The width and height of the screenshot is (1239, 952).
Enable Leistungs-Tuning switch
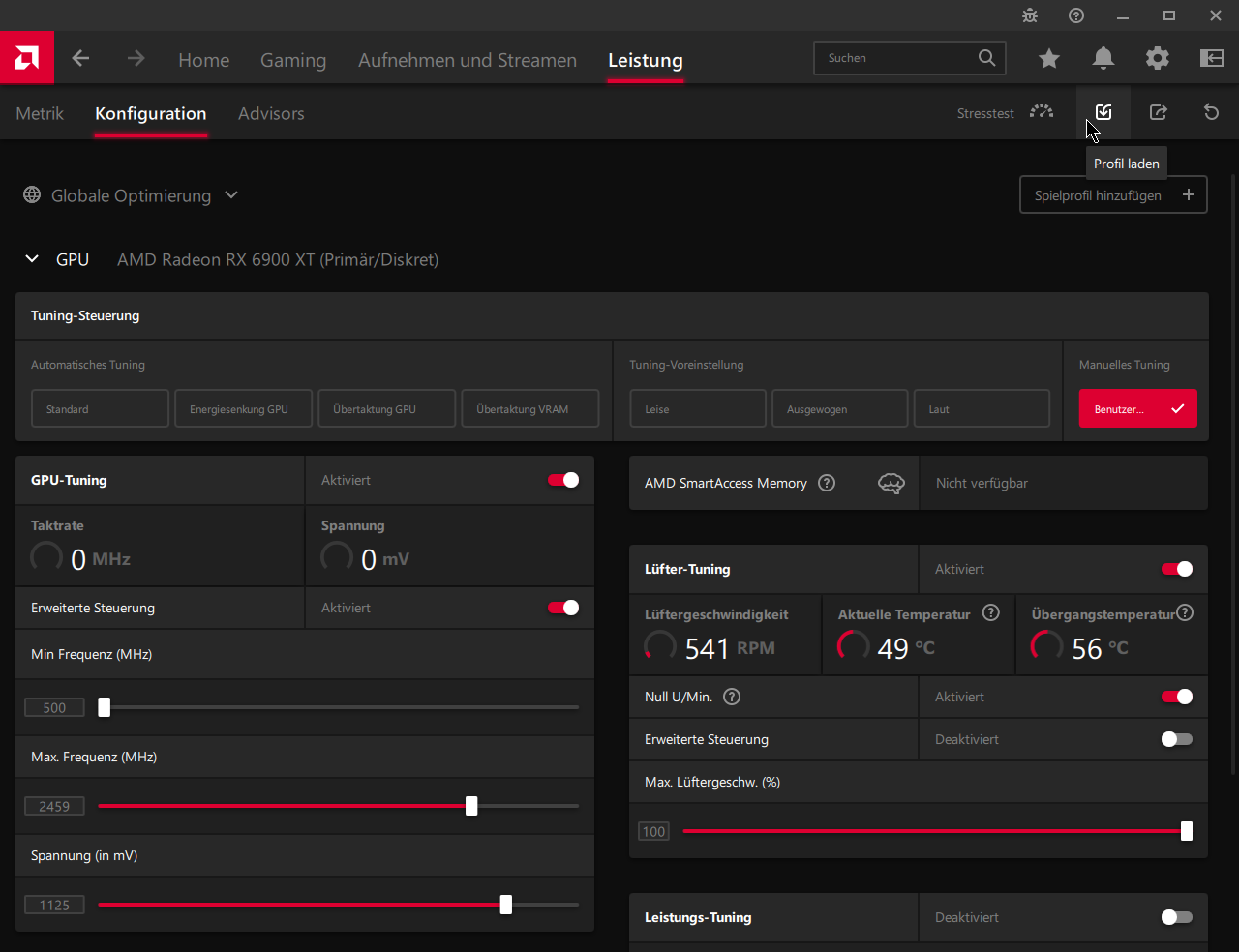(1177, 917)
